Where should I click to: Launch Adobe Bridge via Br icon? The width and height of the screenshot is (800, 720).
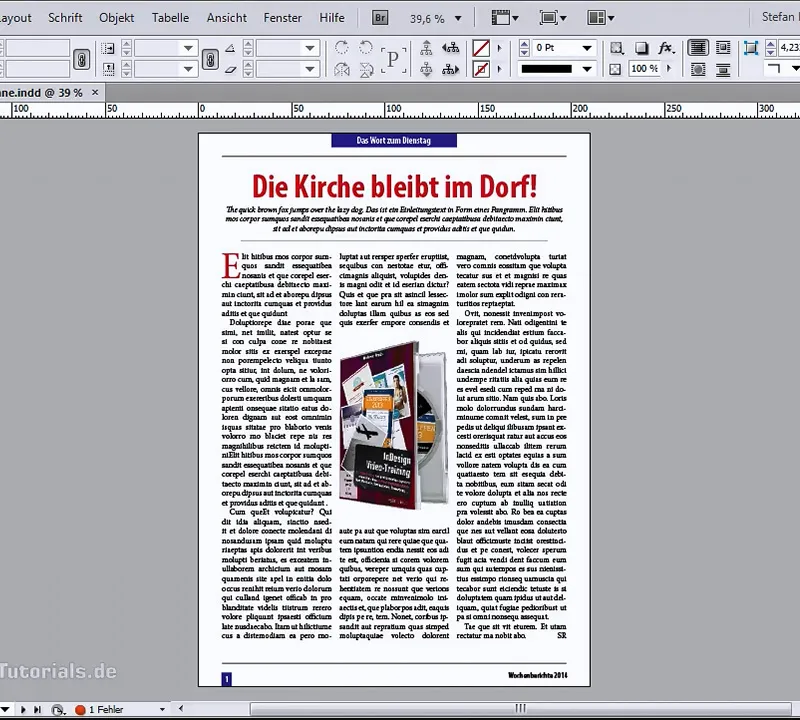click(x=380, y=18)
